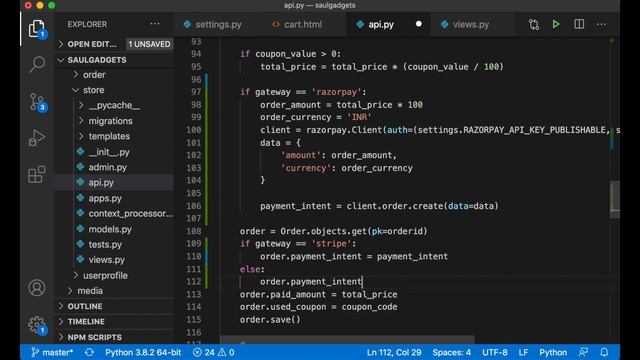This screenshot has width=640, height=360.
Task: Open the feedback icon in status bar
Action: coord(584,352)
